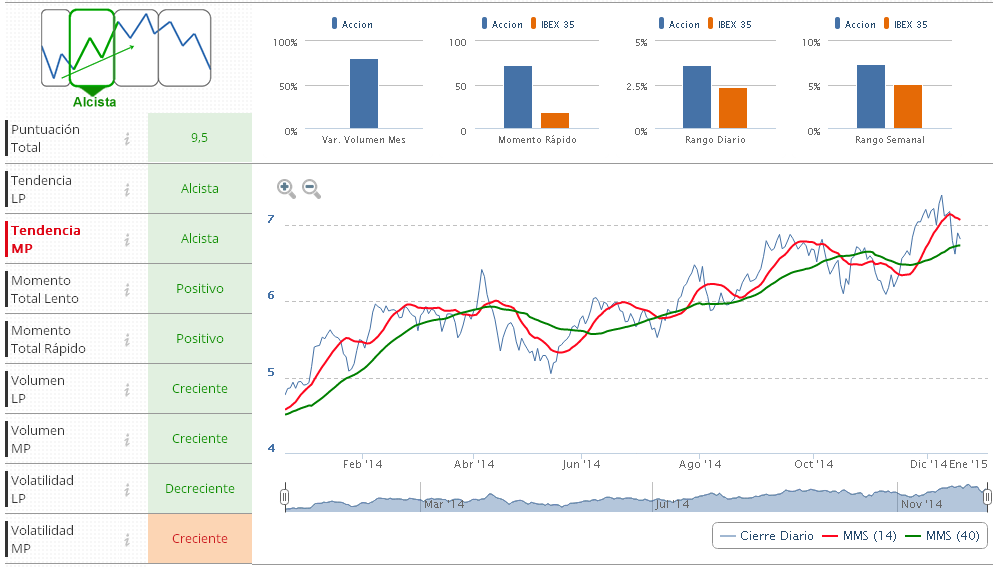Screen dimensions: 996x567
Task: Click the Alcista value for Tendencia LP
Action: (x=199, y=189)
